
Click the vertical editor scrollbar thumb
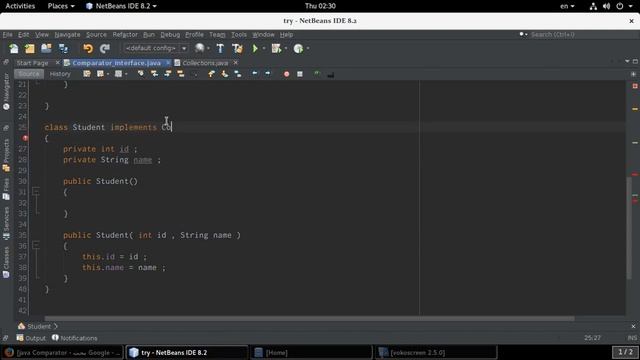coord(629,229)
